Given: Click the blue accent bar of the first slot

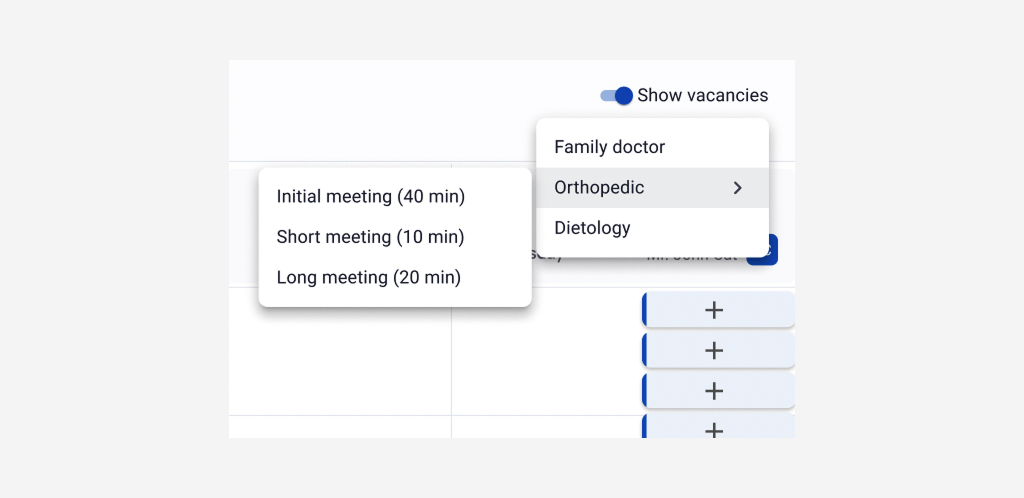Looking at the screenshot, I should 646,310.
